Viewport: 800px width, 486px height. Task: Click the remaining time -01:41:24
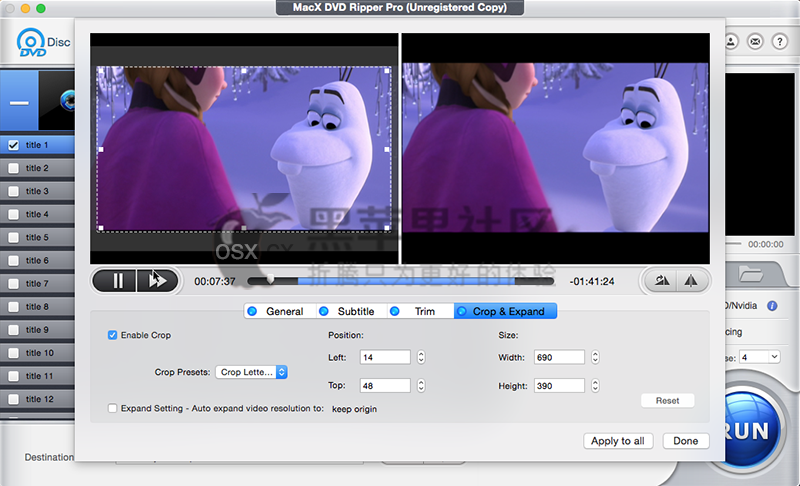pyautogui.click(x=592, y=282)
